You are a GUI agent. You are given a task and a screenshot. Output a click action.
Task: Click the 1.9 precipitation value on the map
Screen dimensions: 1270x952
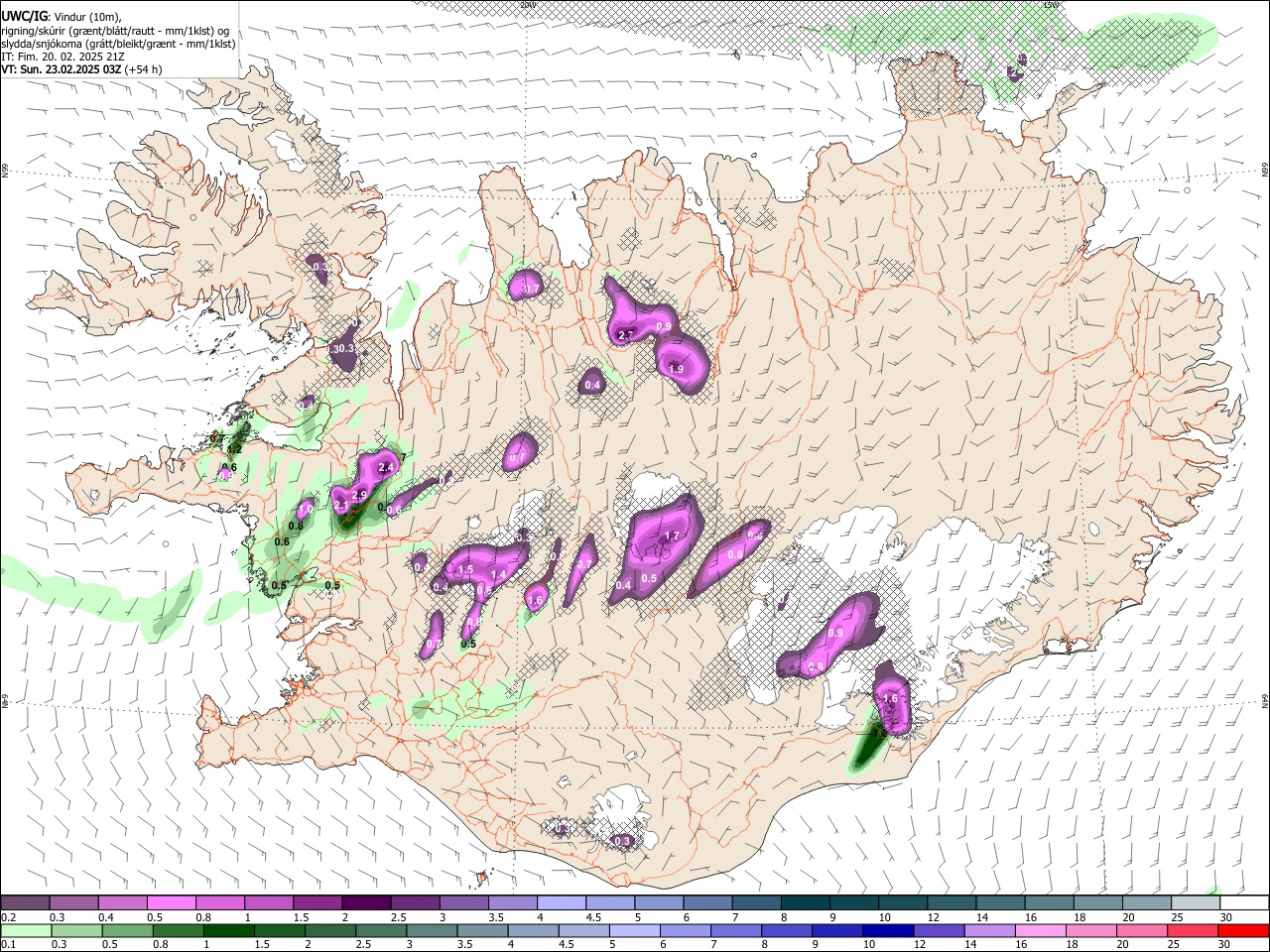pyautogui.click(x=676, y=369)
